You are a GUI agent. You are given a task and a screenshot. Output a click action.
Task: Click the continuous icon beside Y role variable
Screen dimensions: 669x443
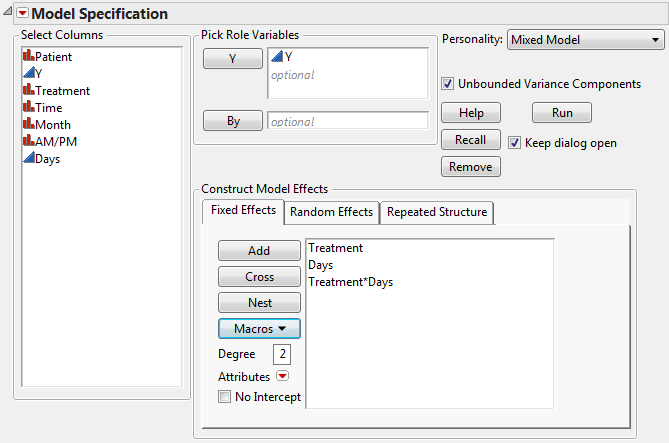(x=277, y=57)
